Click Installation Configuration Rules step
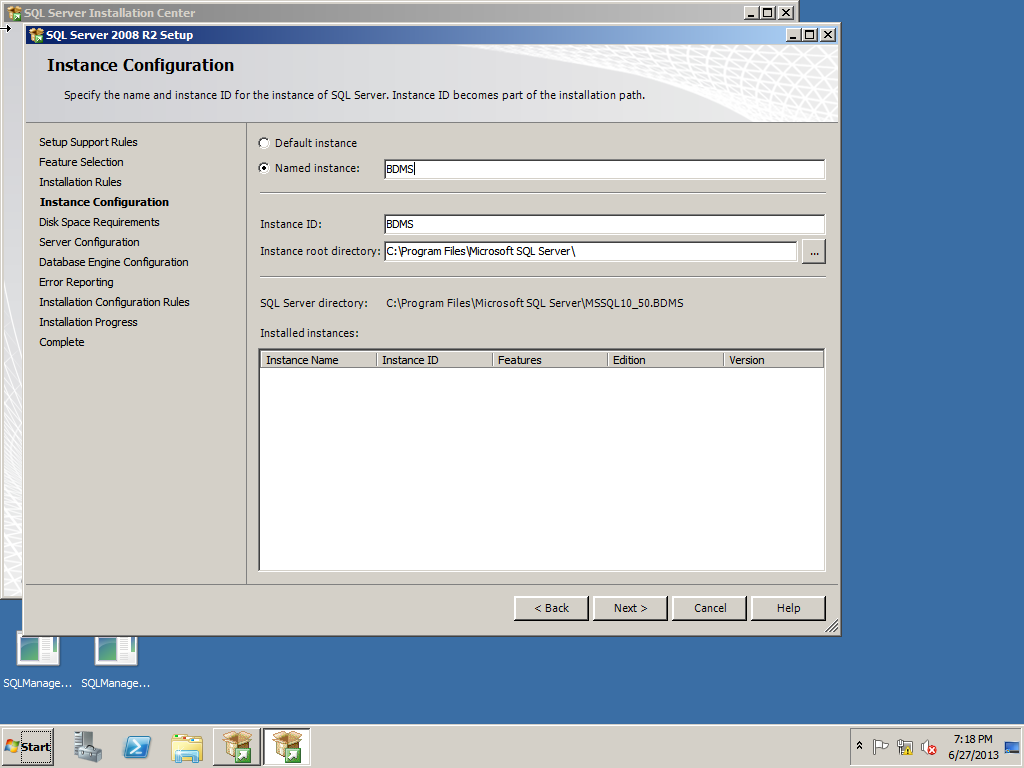This screenshot has height=768, width=1024. [114, 302]
